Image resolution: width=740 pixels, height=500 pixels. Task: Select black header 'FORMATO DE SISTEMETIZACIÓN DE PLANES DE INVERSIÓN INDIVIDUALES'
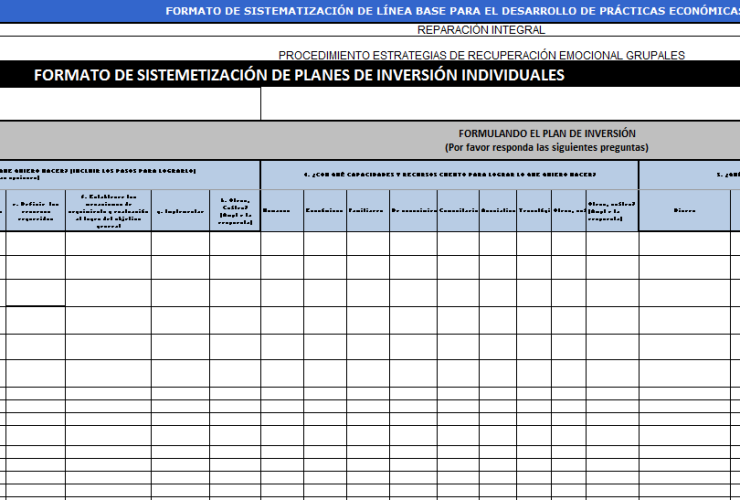click(x=299, y=75)
